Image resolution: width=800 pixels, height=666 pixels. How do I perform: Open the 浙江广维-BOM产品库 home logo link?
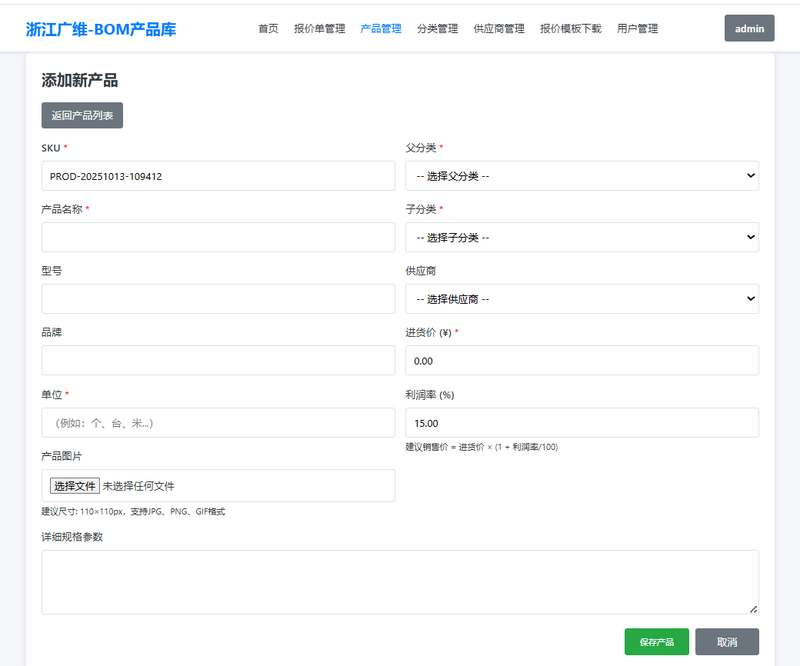[x=101, y=29]
